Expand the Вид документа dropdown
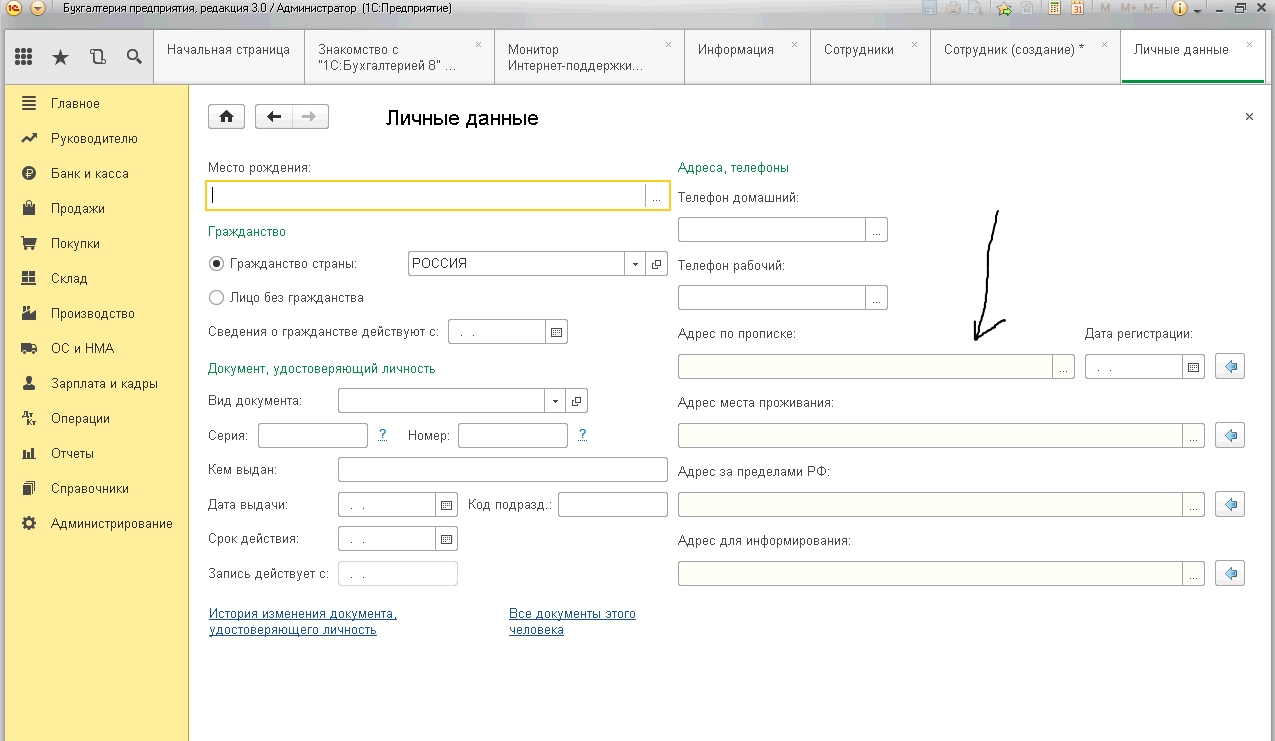This screenshot has height=741, width=1275. pos(555,401)
